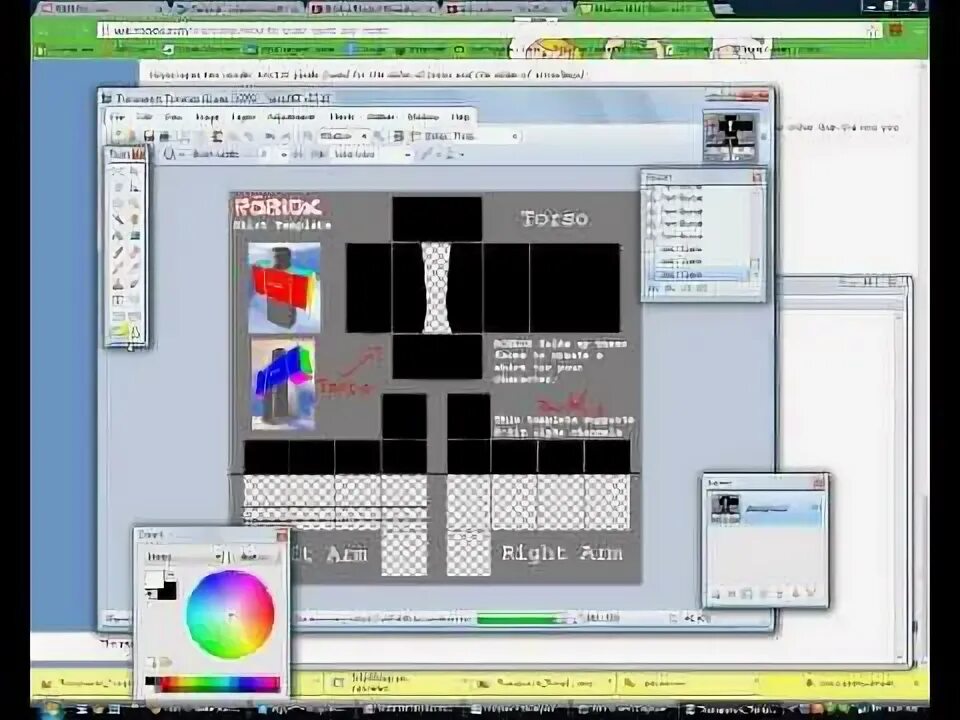
Task: Pick a hue on the color wheel
Action: click(230, 614)
